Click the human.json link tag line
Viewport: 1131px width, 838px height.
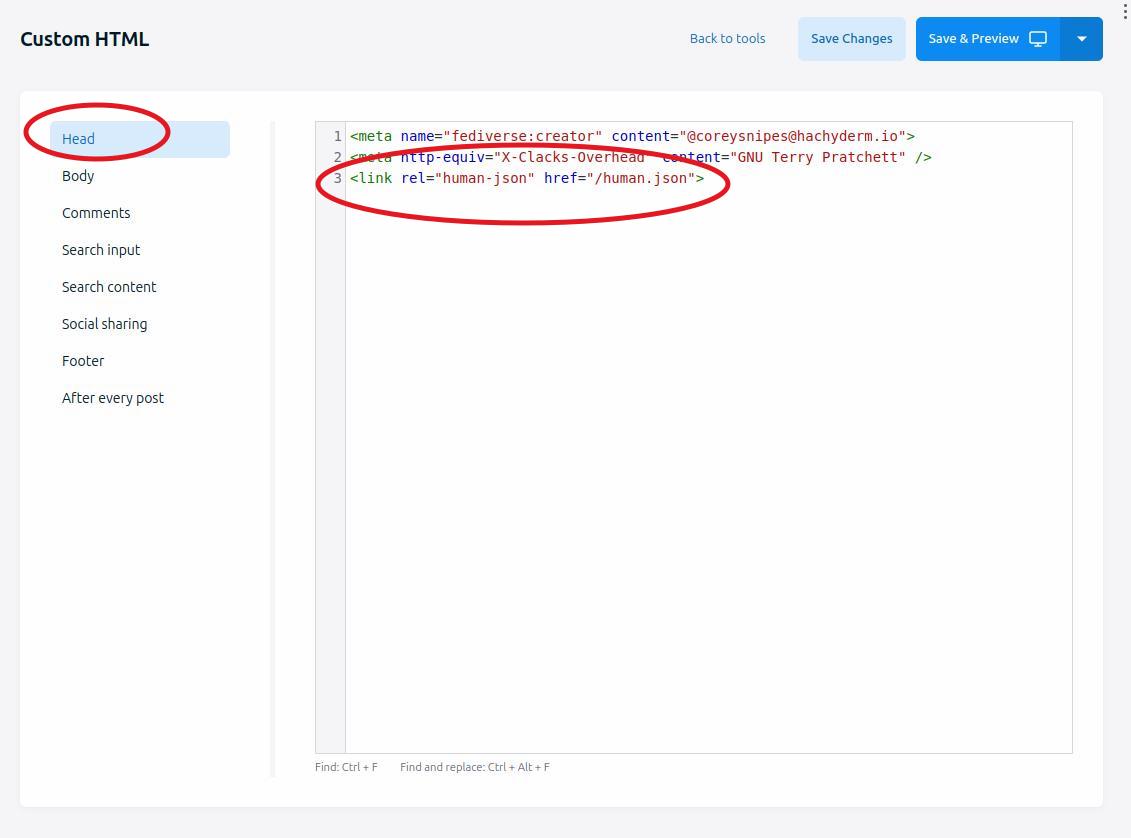click(527, 178)
